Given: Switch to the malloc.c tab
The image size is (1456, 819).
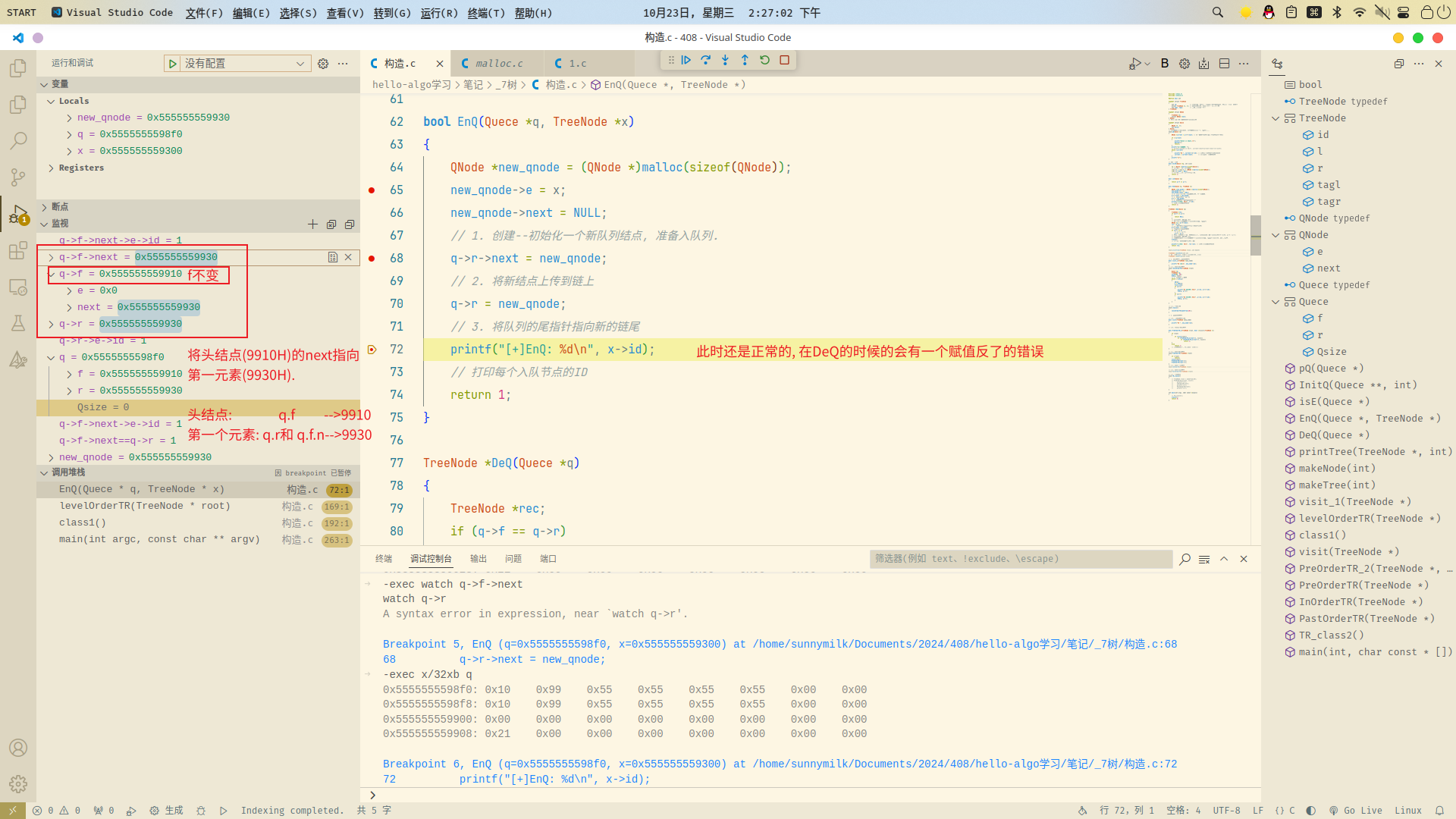Looking at the screenshot, I should (498, 64).
